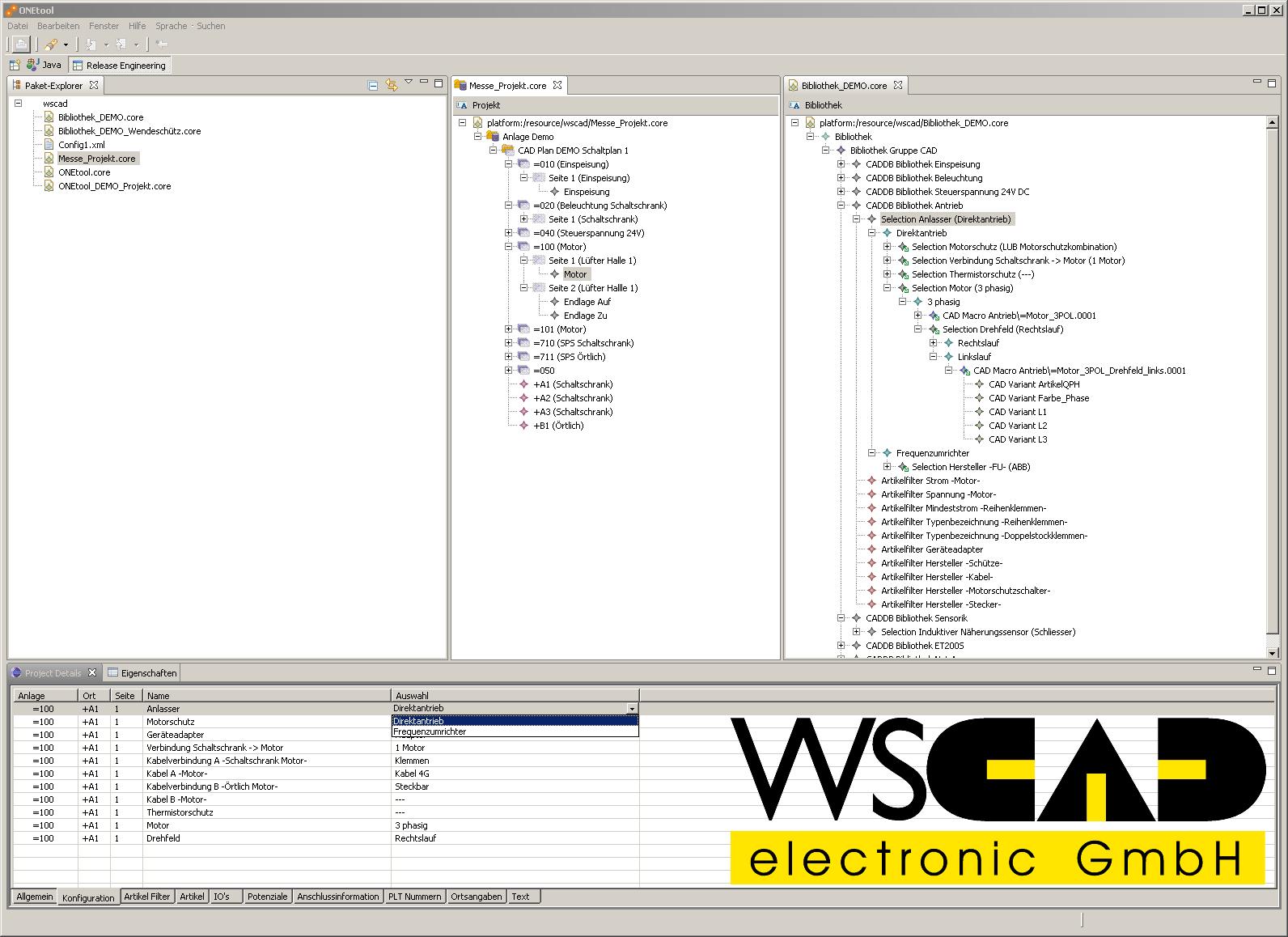Image resolution: width=1288 pixels, height=937 pixels.
Task: Open the Eigenschaften view tab
Action: click(143, 672)
